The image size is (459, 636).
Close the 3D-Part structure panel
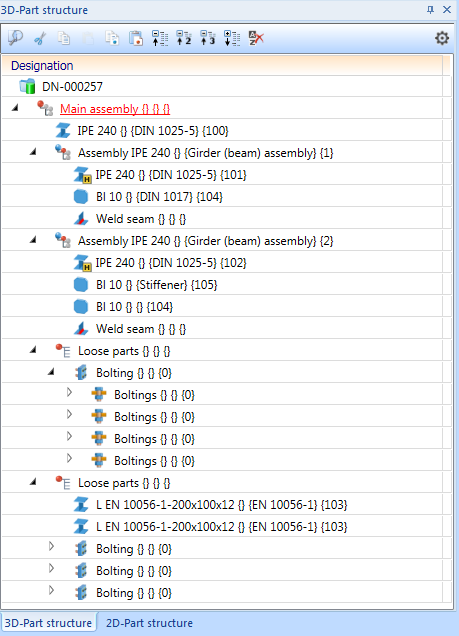[x=447, y=9]
